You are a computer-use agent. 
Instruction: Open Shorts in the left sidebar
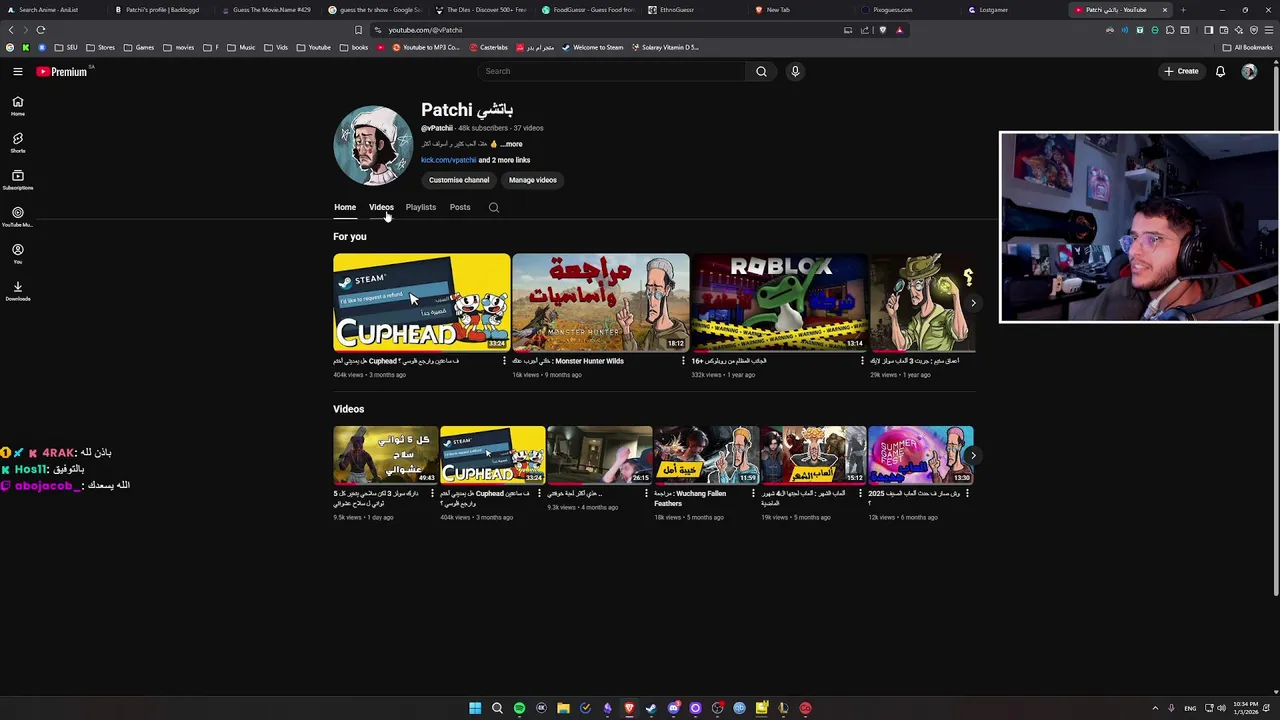click(17, 143)
